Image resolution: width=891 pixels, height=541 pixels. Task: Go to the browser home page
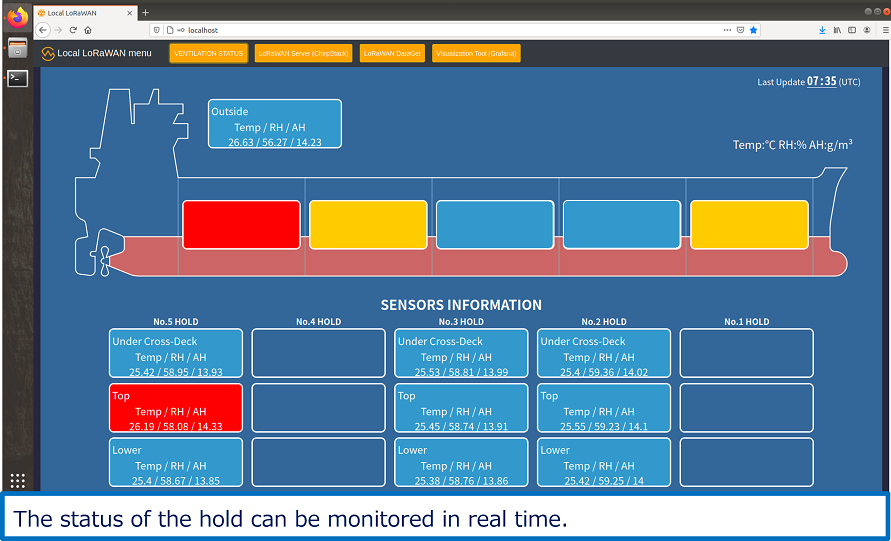(88, 30)
